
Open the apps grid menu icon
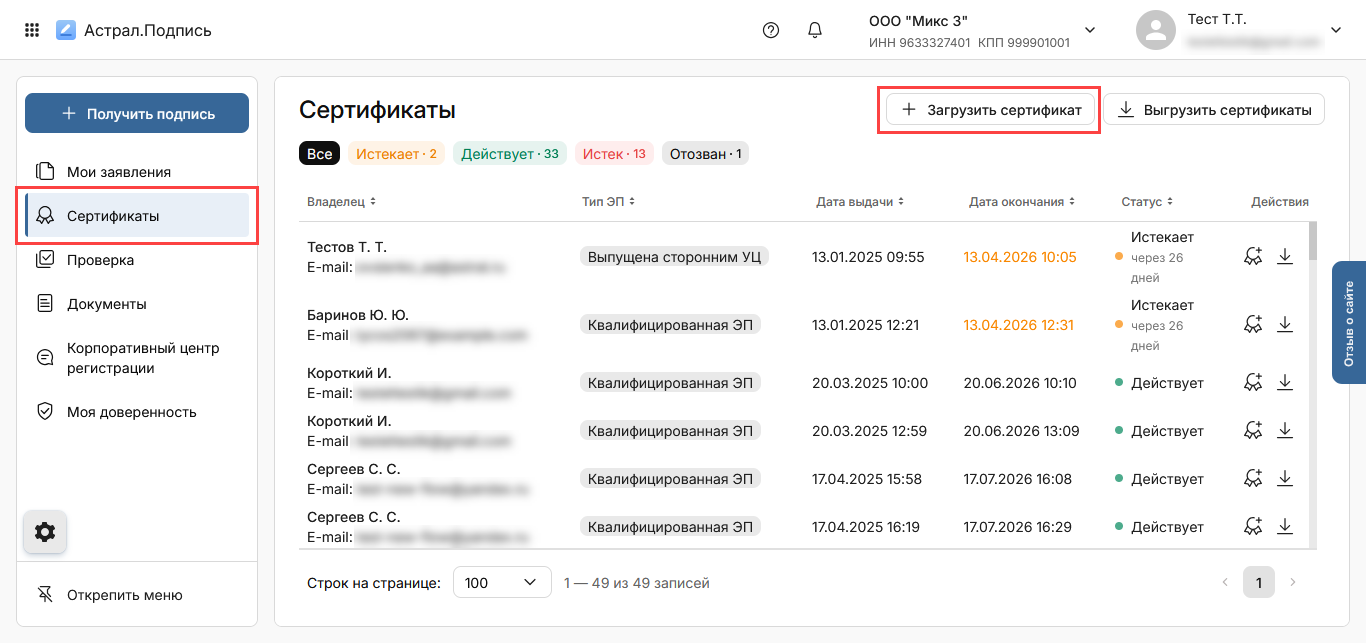pos(32,30)
